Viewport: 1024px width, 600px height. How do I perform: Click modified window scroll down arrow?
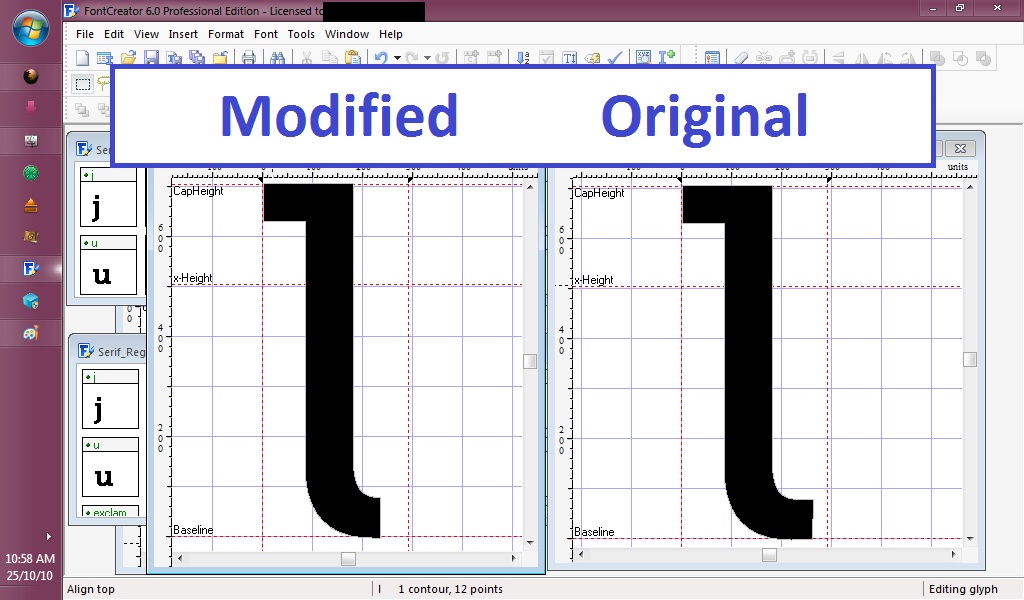coord(530,543)
